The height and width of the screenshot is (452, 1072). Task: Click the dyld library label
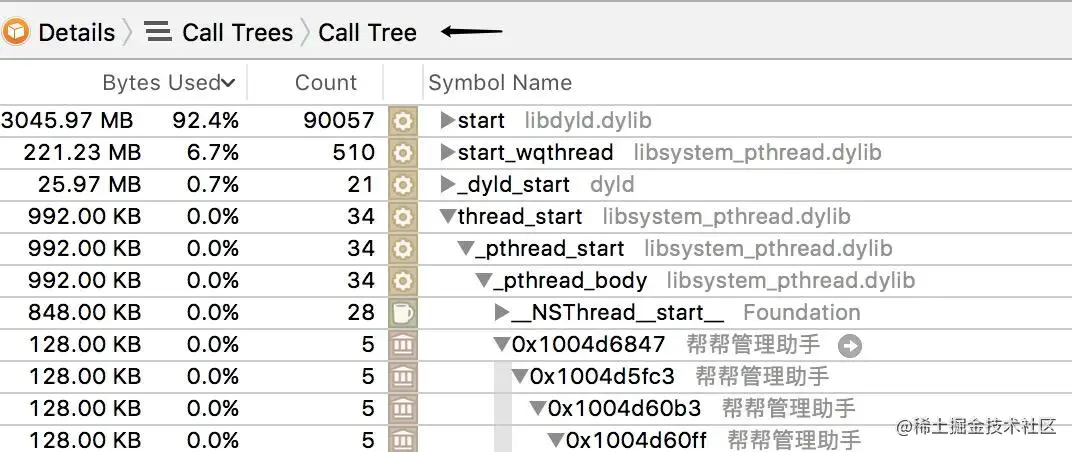coord(612,185)
